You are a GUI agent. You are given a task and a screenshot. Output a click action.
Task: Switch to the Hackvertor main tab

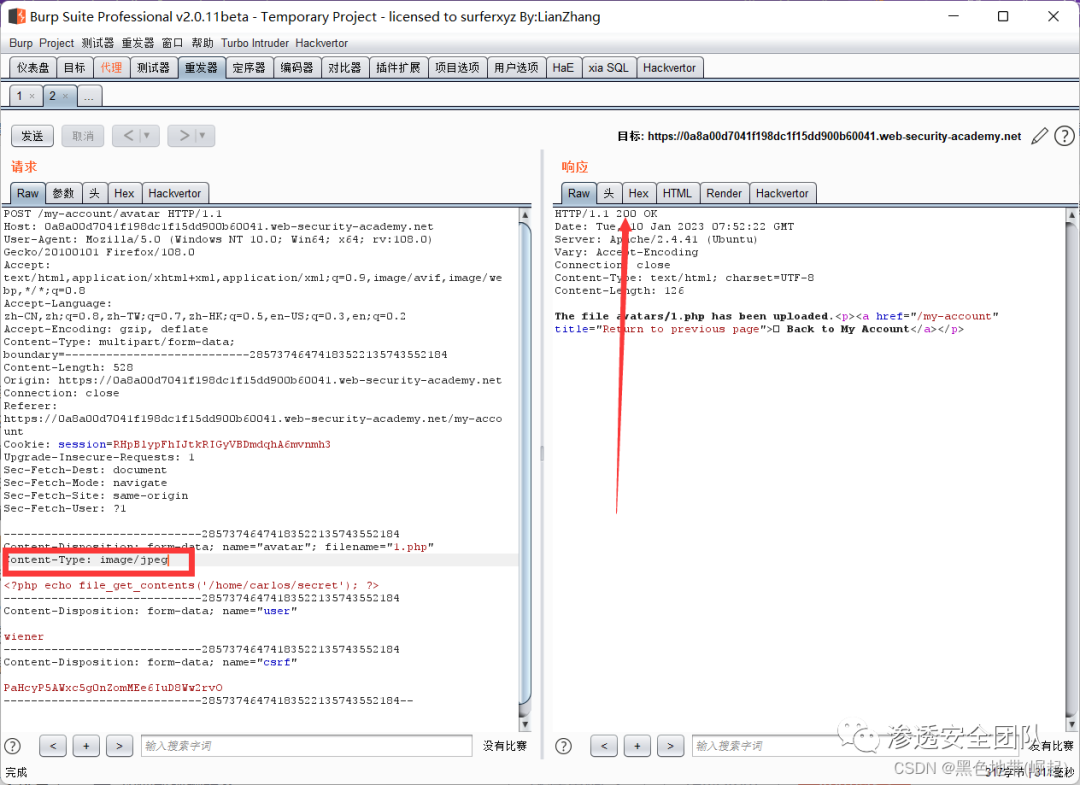click(669, 67)
